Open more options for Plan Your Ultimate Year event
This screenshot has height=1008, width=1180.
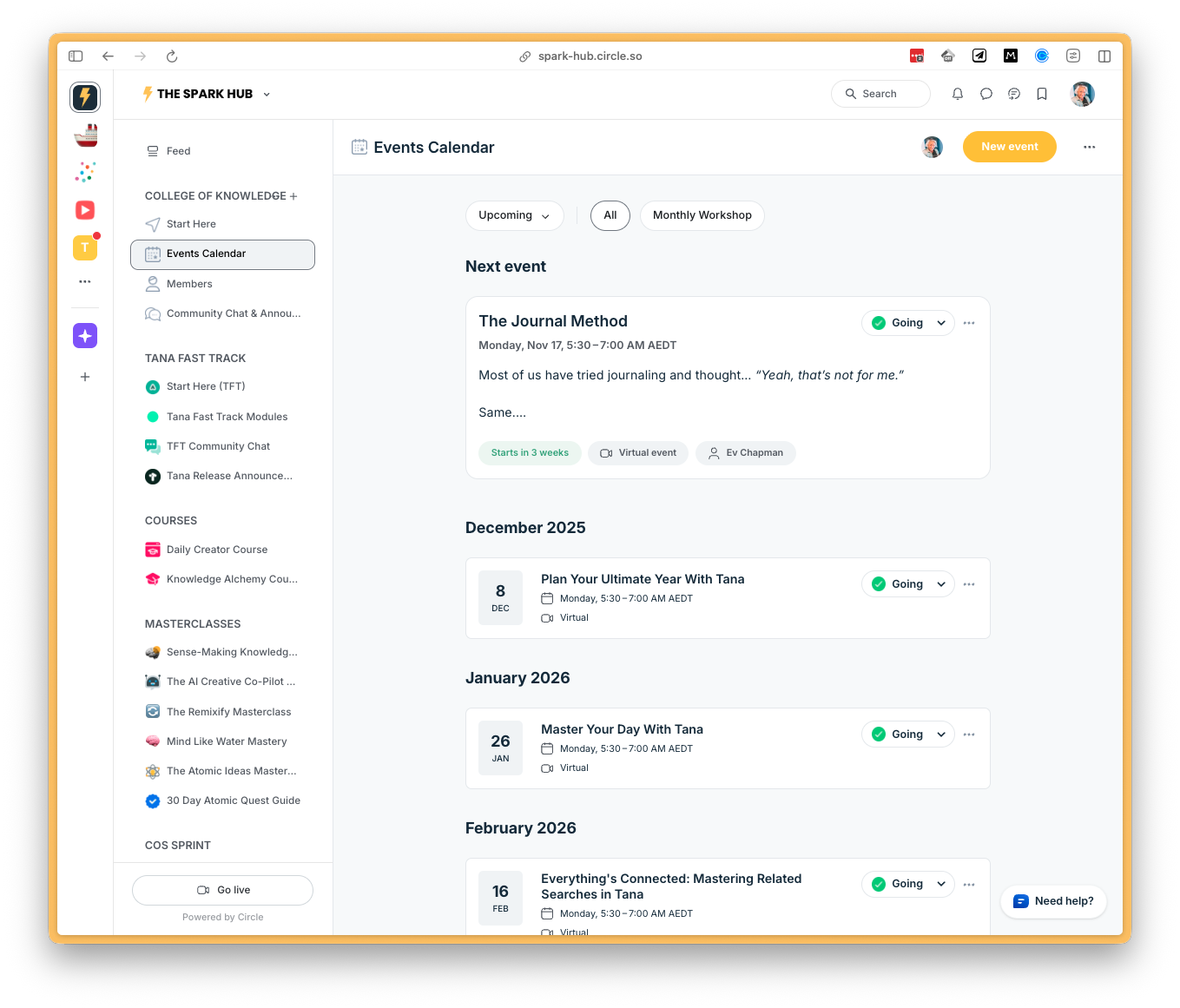[x=969, y=584]
